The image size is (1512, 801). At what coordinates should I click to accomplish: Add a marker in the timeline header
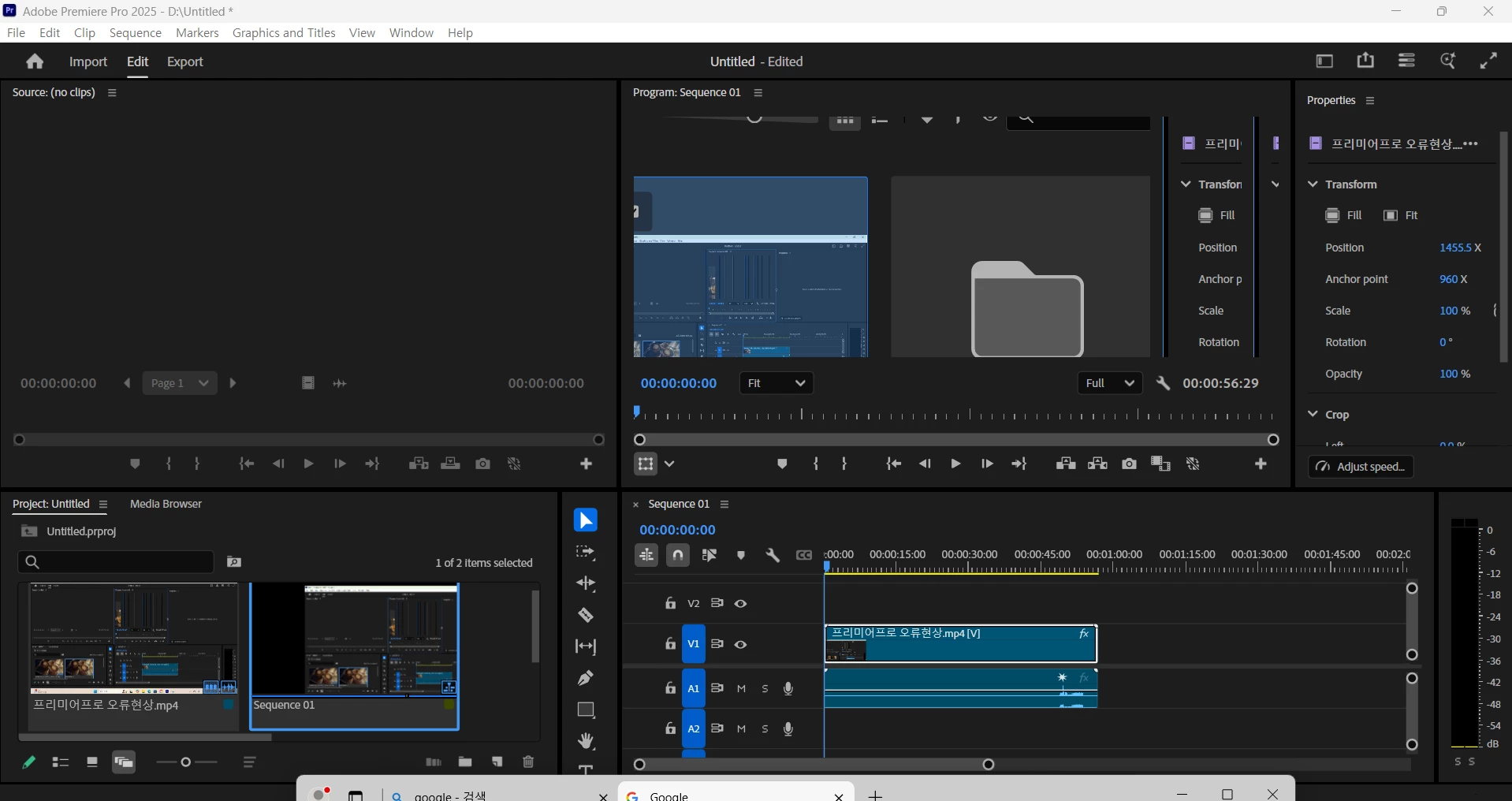pyautogui.click(x=741, y=556)
